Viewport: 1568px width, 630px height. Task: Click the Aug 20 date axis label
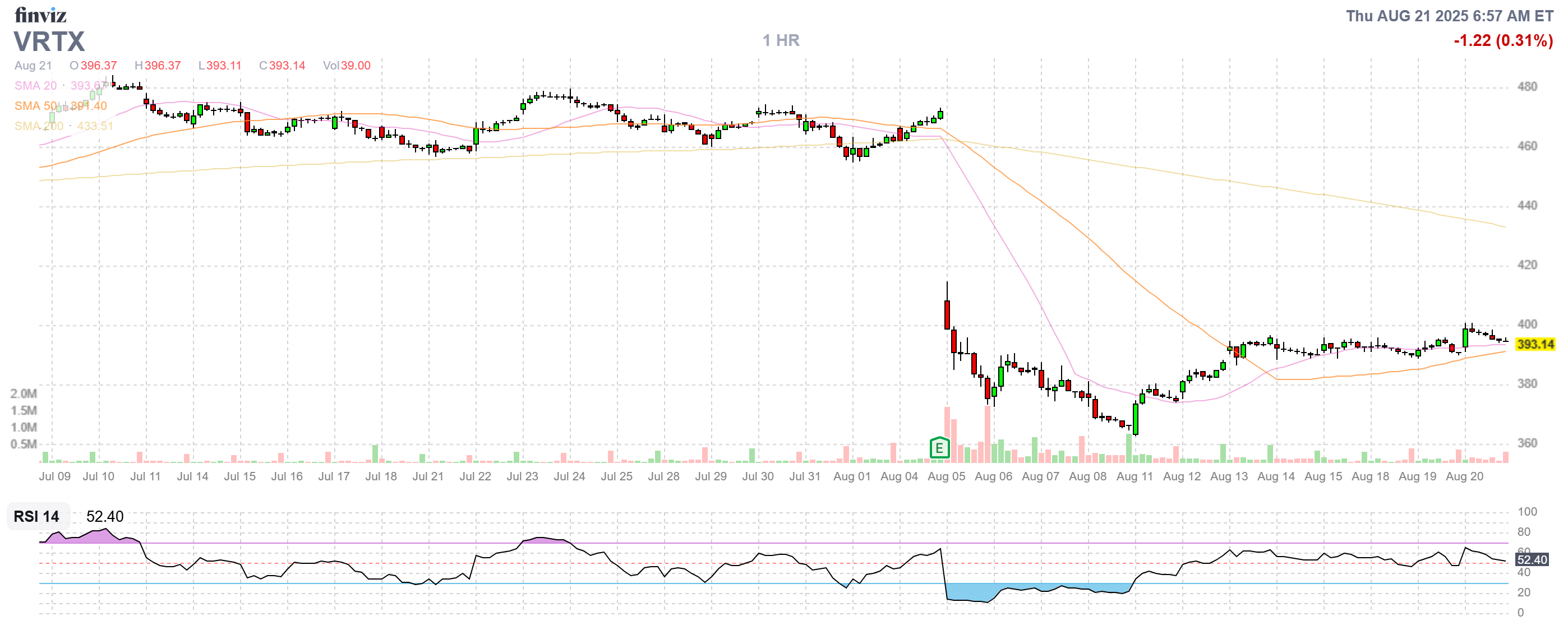click(x=1464, y=476)
